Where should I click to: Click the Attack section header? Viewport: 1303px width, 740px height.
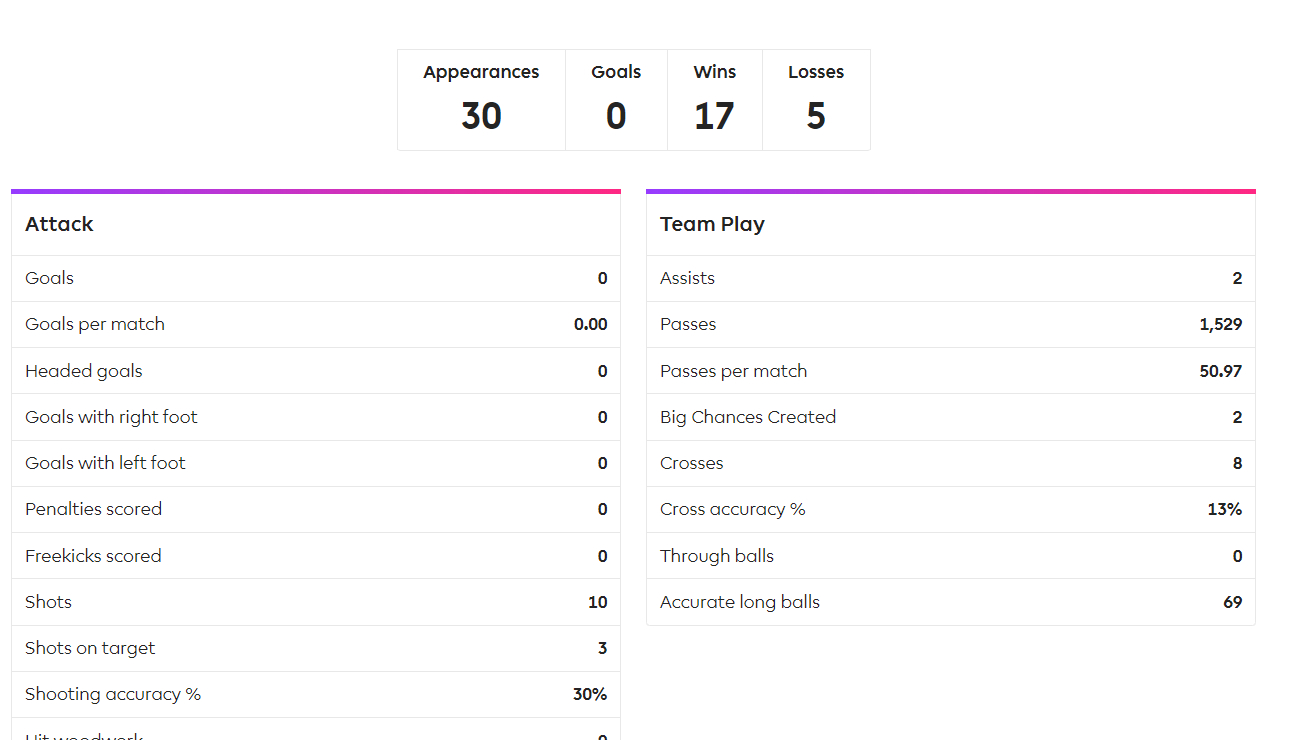click(x=316, y=224)
